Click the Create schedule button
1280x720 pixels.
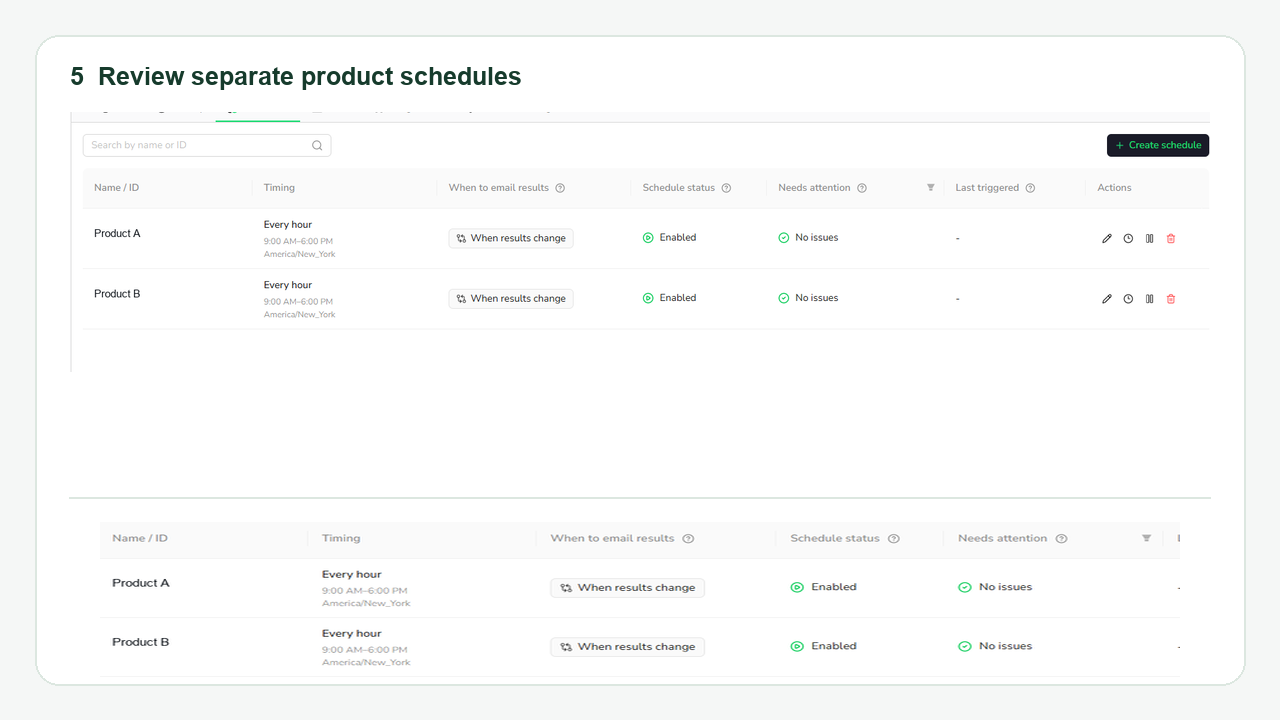pos(1158,145)
